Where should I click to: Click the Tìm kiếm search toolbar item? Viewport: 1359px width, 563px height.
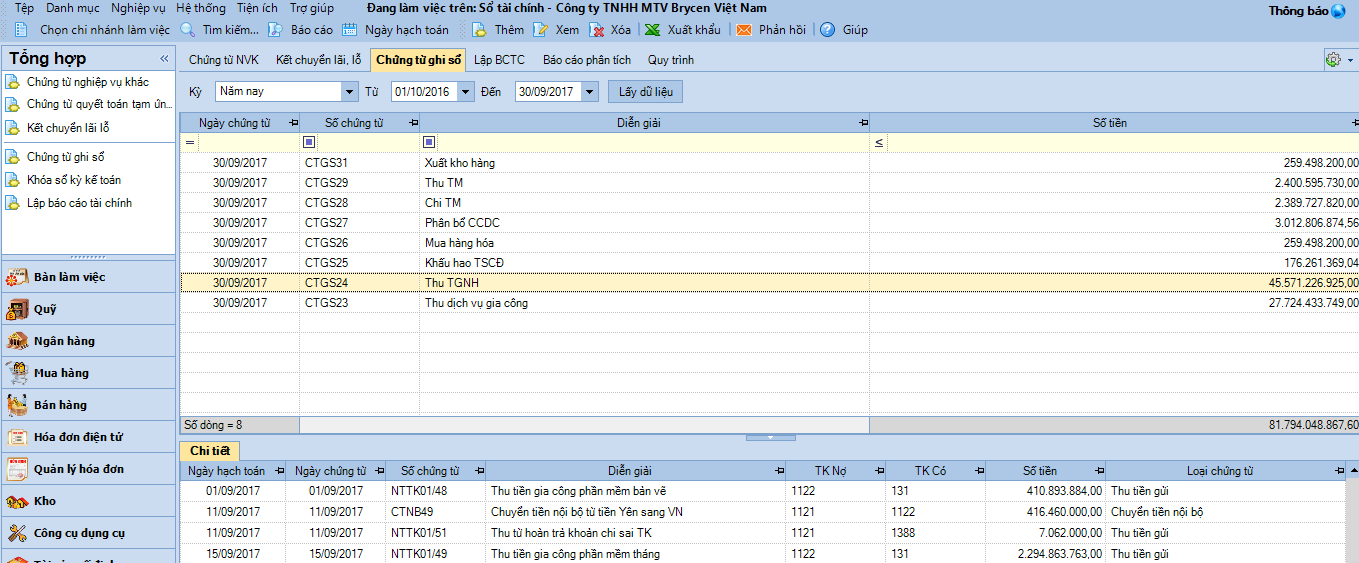(220, 30)
